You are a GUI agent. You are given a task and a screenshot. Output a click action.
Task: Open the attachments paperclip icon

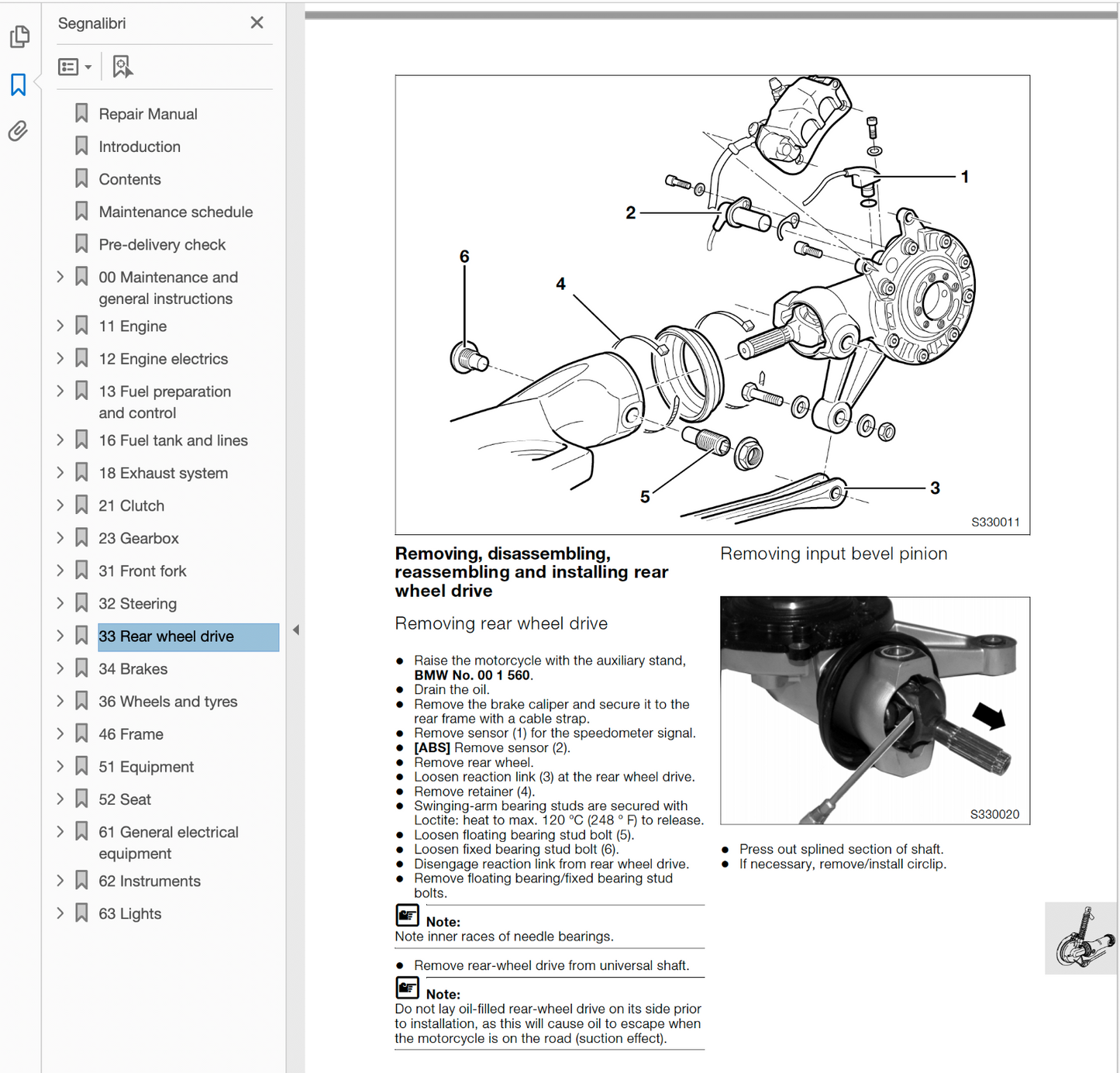coord(19,131)
